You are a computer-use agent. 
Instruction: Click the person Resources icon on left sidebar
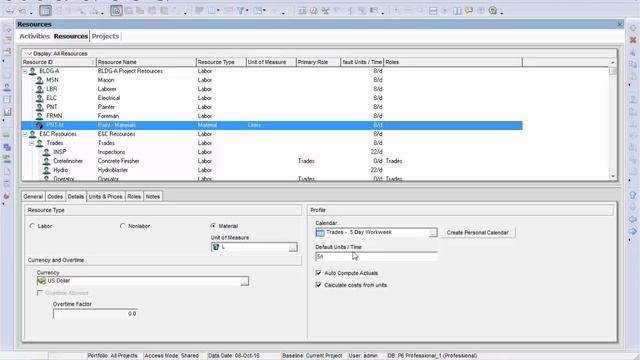(7, 87)
